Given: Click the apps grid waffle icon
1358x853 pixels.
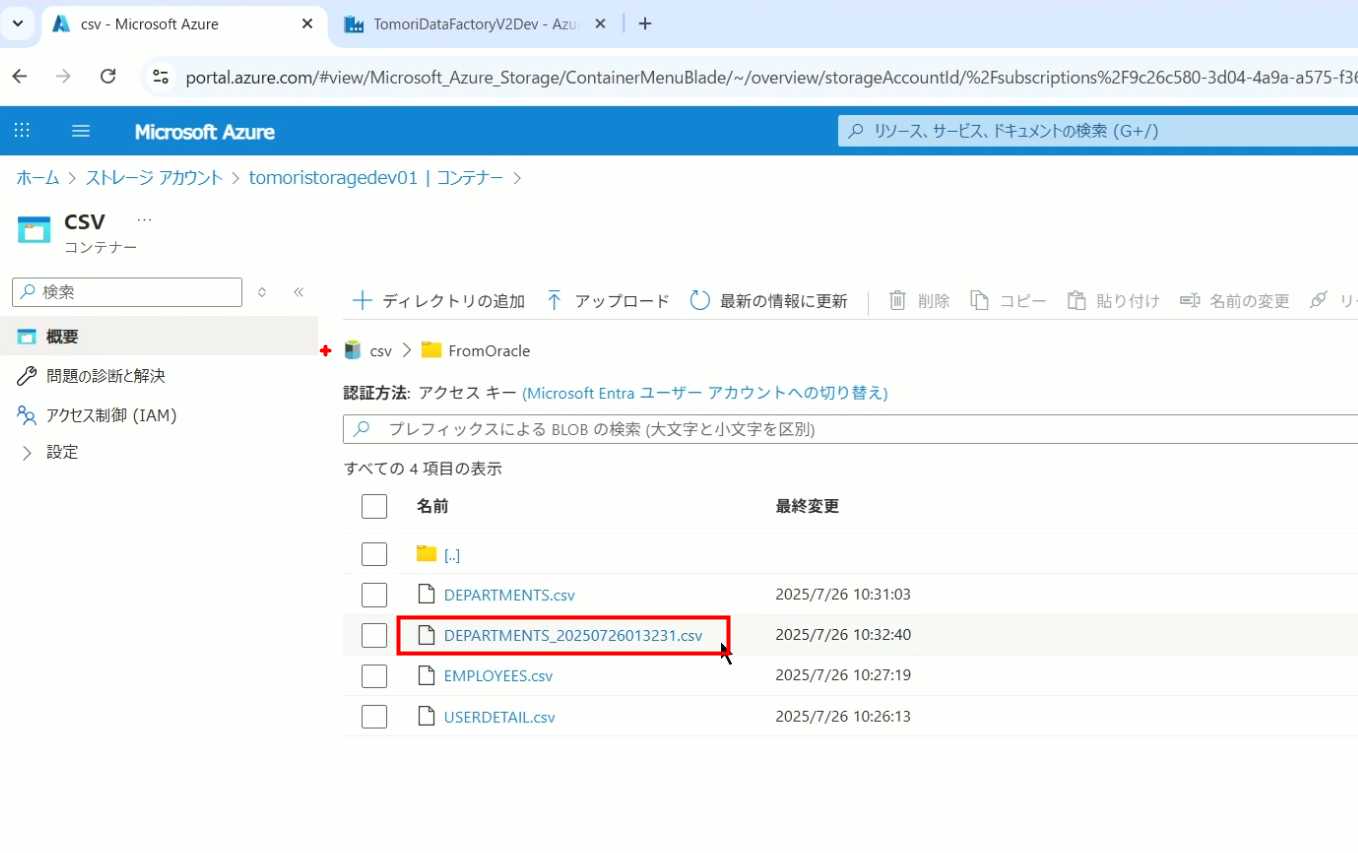Looking at the screenshot, I should 22,131.
